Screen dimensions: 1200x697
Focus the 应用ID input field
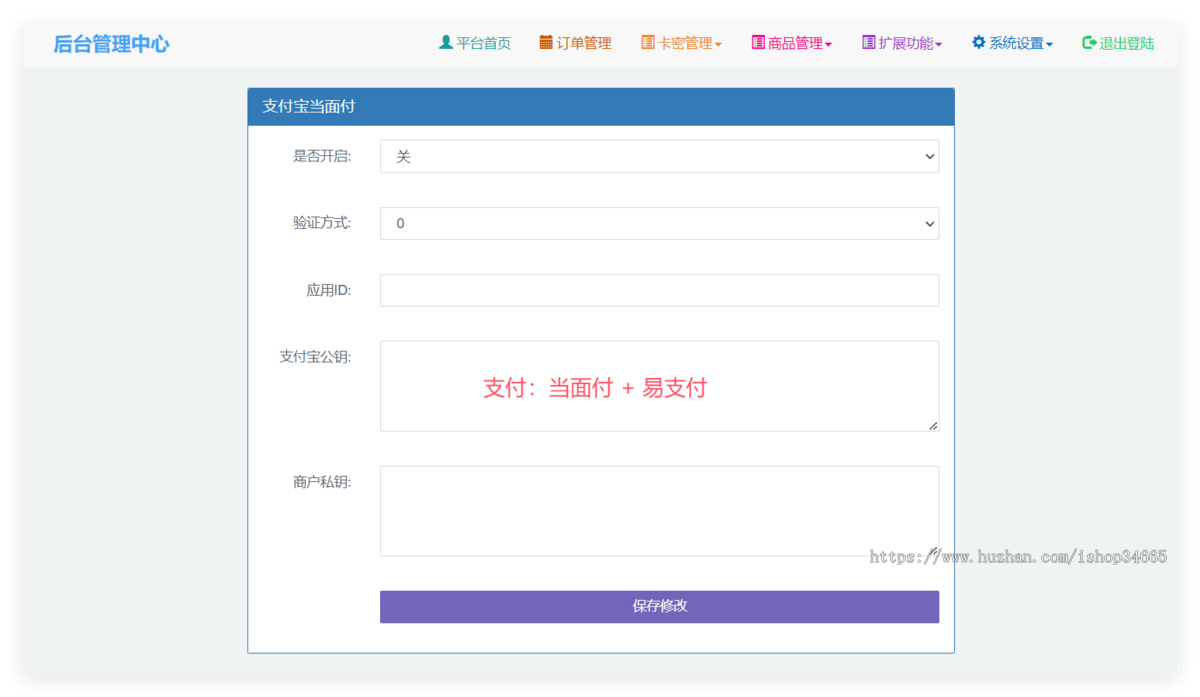[659, 290]
